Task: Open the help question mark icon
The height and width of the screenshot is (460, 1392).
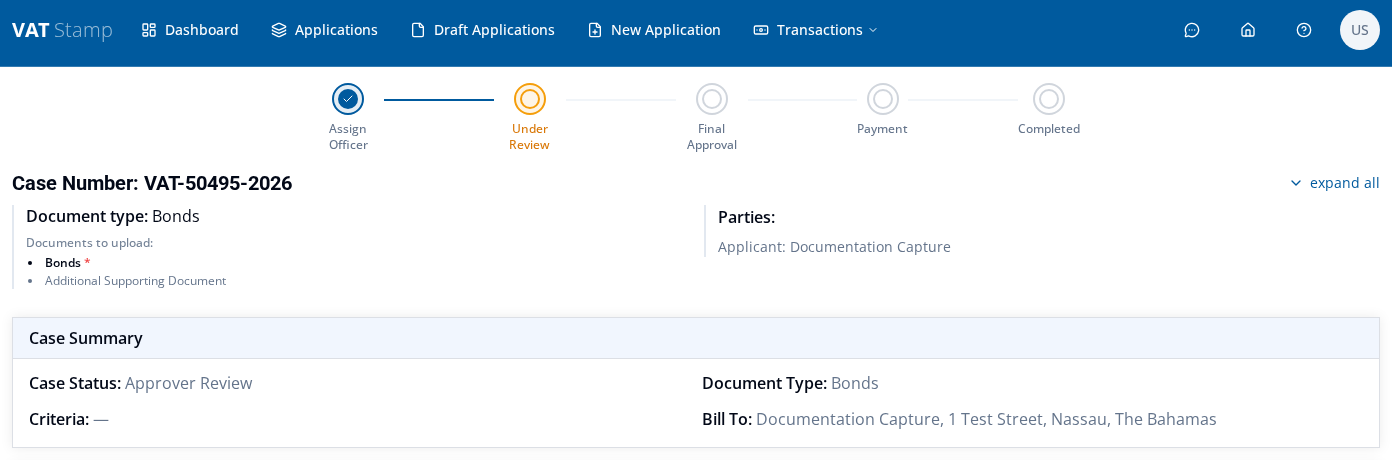Action: click(1304, 30)
